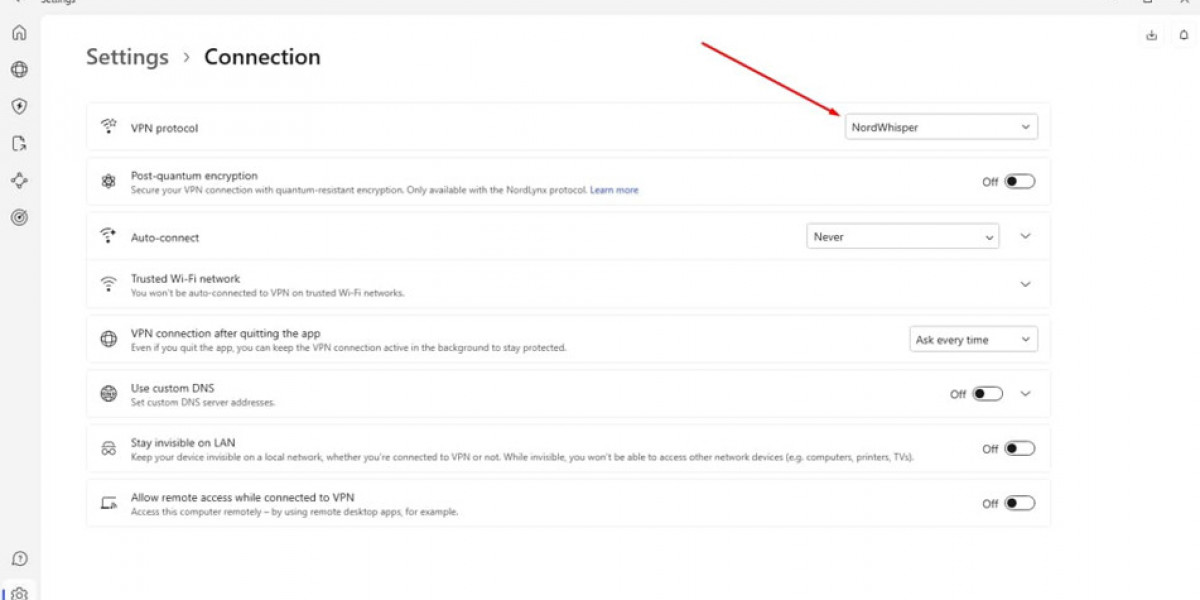Open the Meshnet sidebar icon
Image resolution: width=1200 pixels, height=600 pixels.
19,180
